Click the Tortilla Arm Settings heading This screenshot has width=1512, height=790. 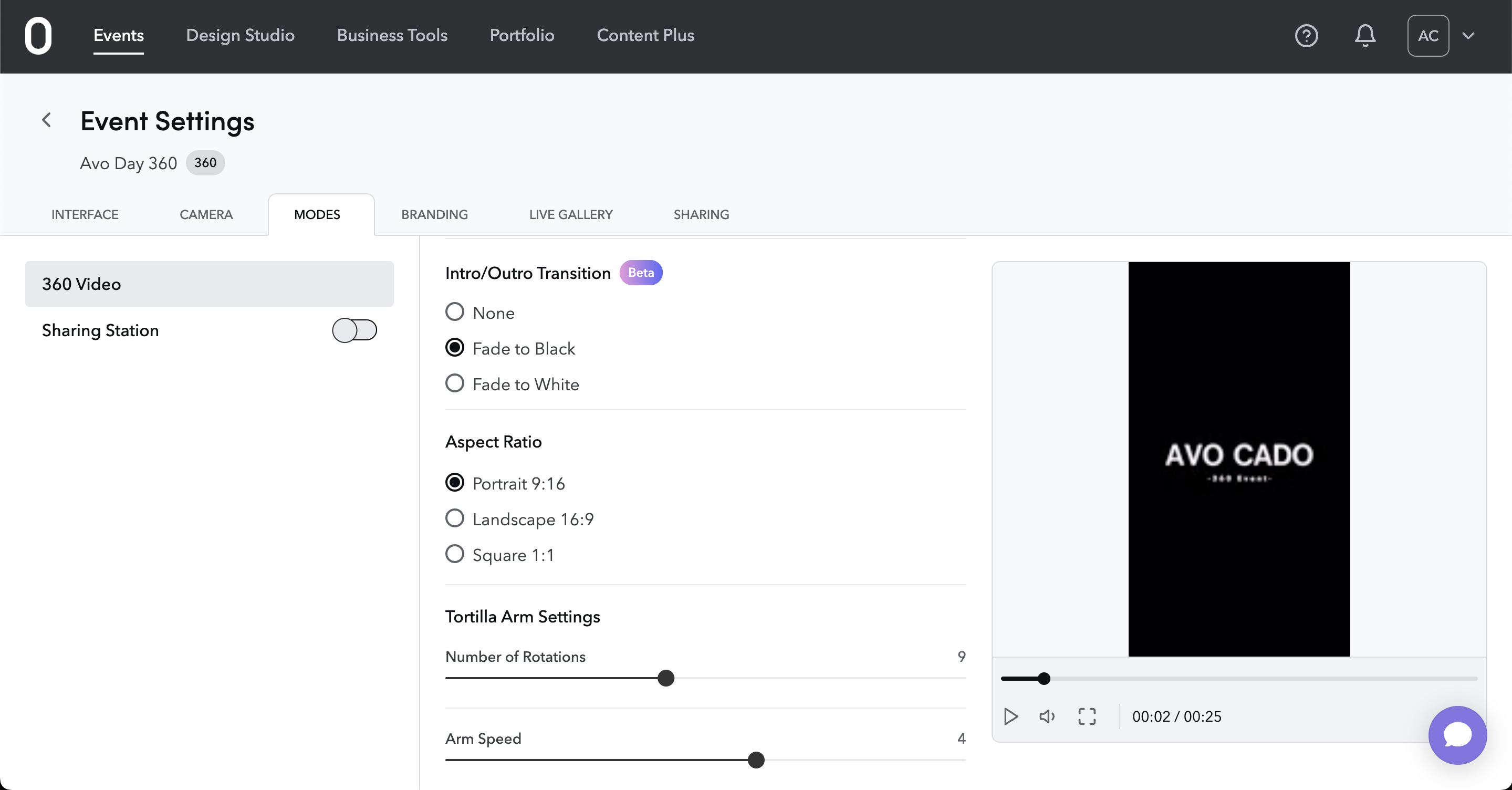coord(523,616)
